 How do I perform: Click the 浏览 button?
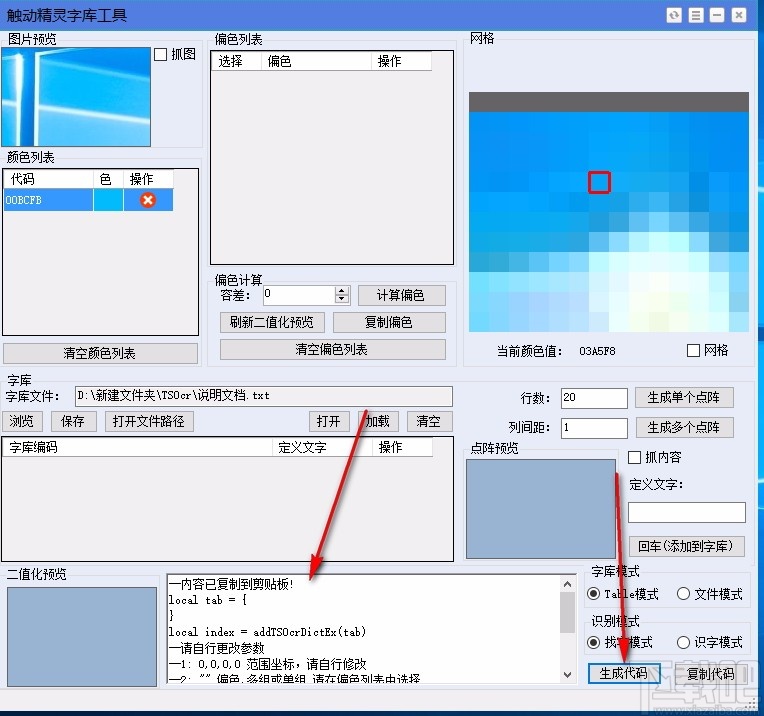tap(22, 421)
